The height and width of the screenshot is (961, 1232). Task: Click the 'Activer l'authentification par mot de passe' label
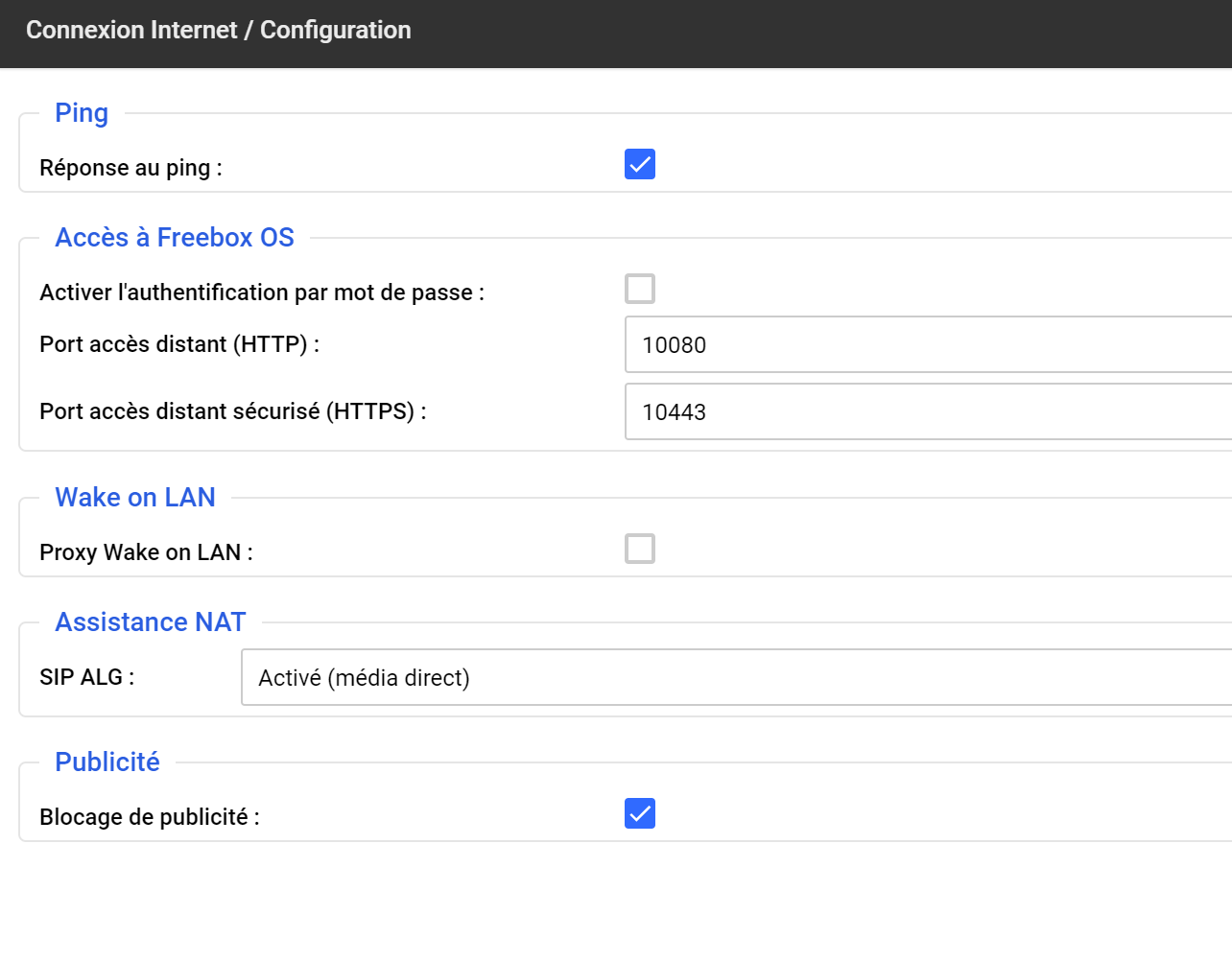tap(262, 293)
